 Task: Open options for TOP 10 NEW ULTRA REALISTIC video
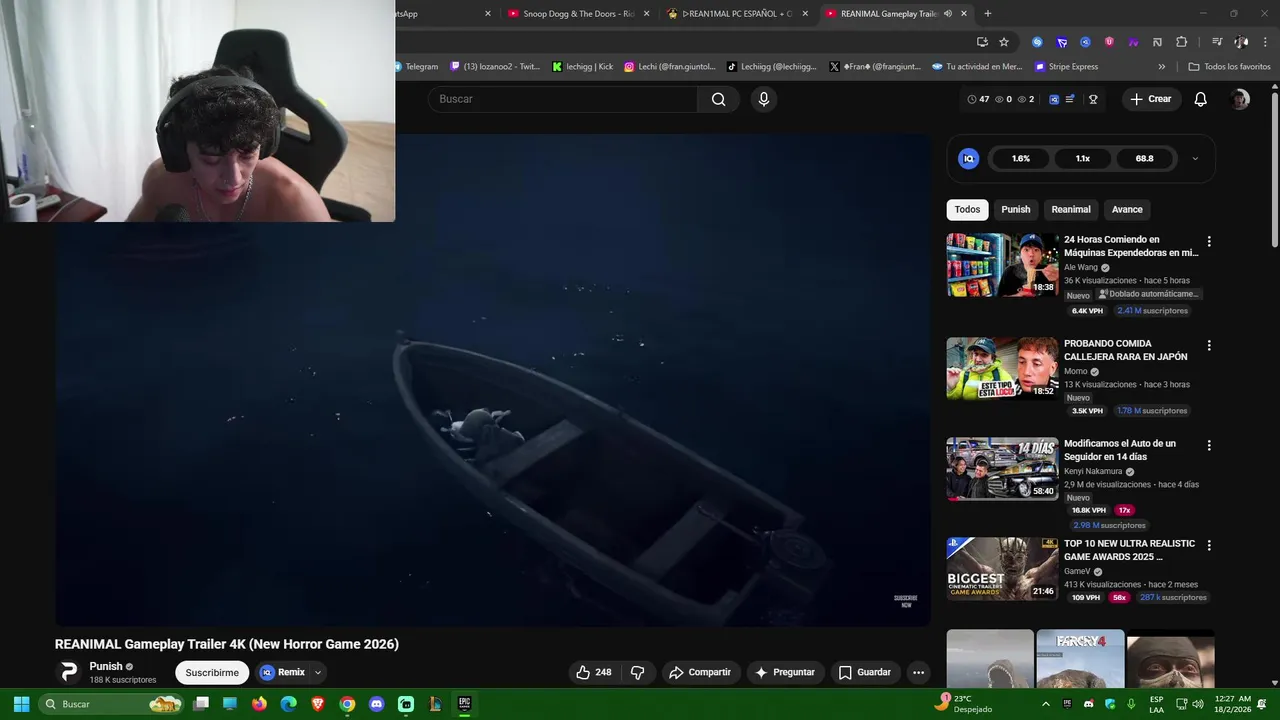[x=1209, y=545]
